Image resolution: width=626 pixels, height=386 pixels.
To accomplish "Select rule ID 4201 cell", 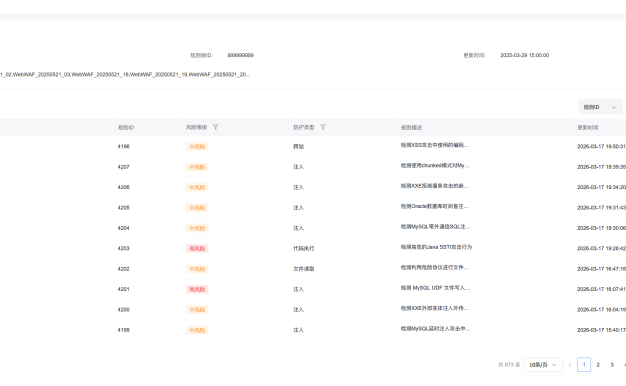I will click(x=123, y=289).
